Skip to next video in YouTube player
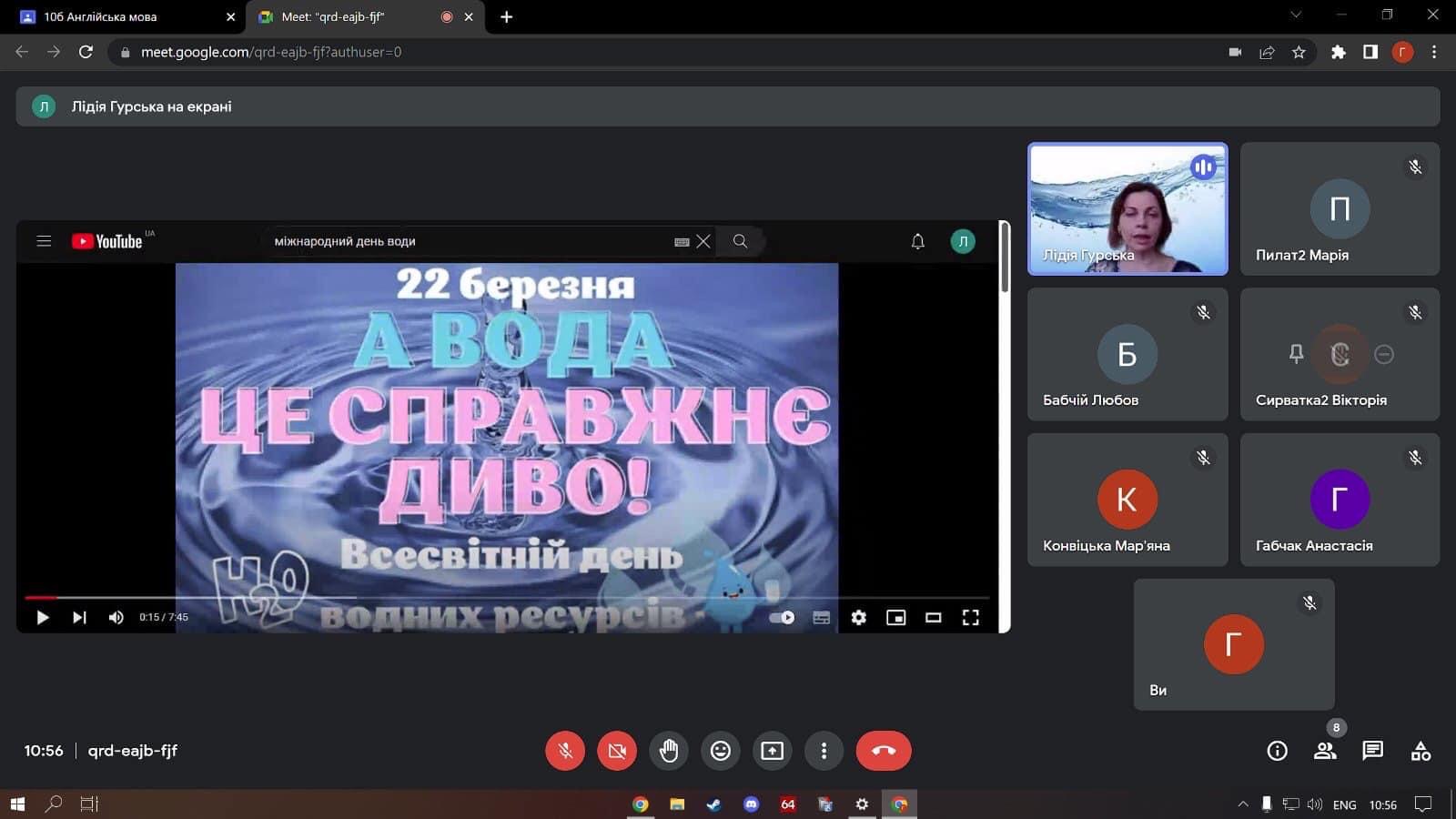This screenshot has height=819, width=1456. point(79,617)
